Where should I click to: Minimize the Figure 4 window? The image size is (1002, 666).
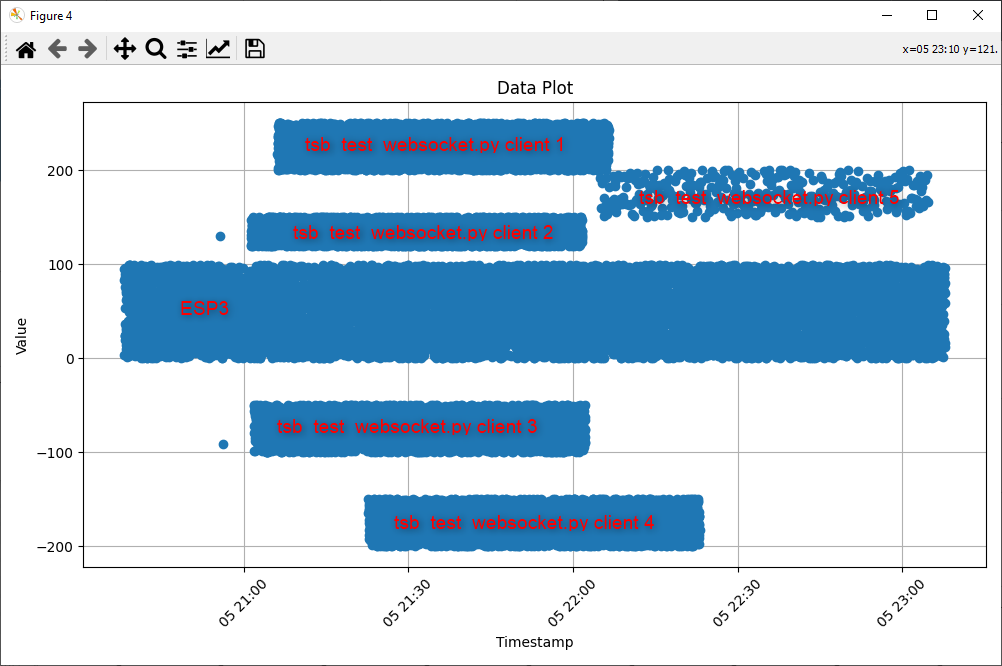tap(886, 15)
